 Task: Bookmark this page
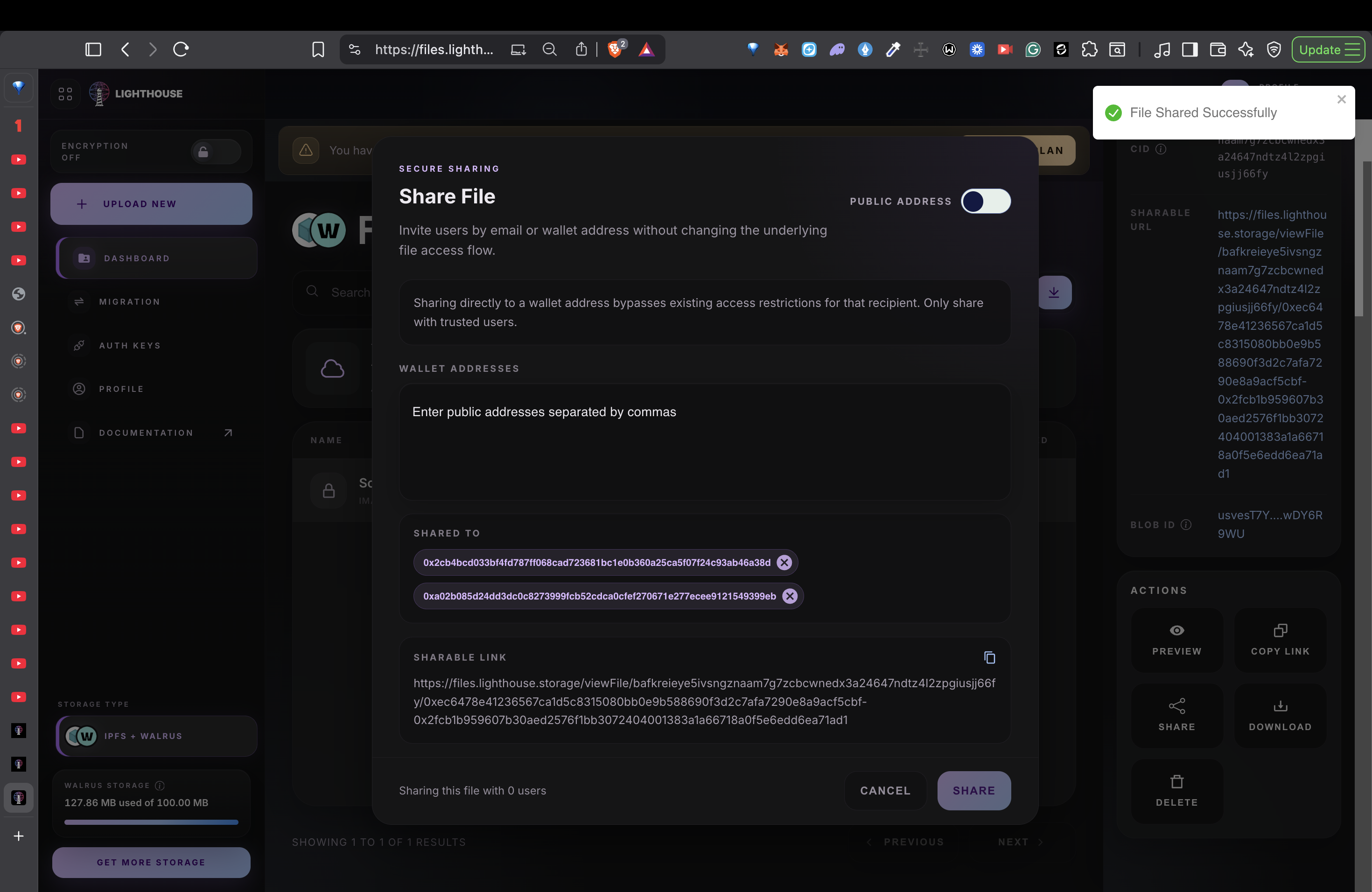click(x=318, y=49)
